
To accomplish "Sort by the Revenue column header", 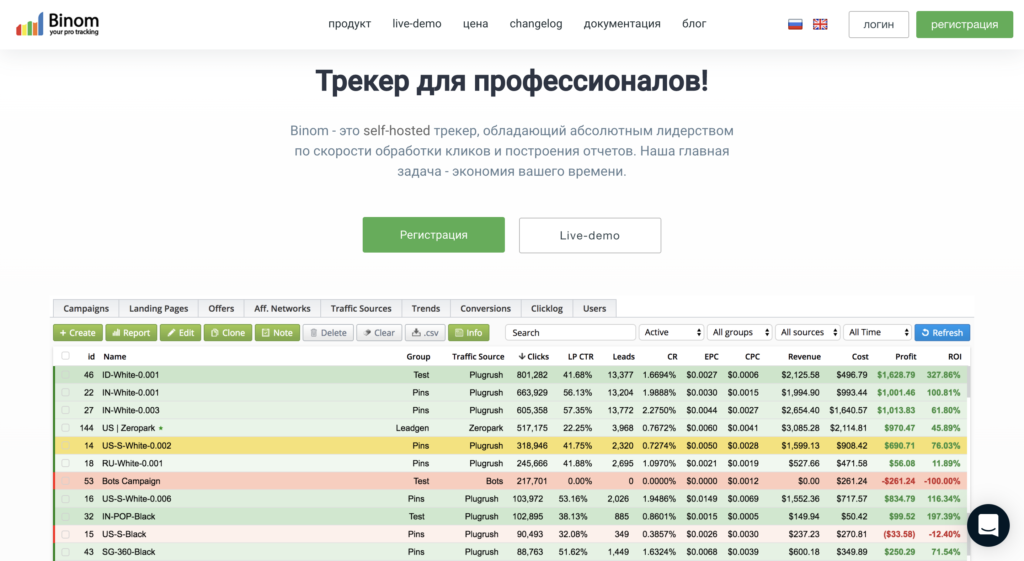I will point(804,357).
